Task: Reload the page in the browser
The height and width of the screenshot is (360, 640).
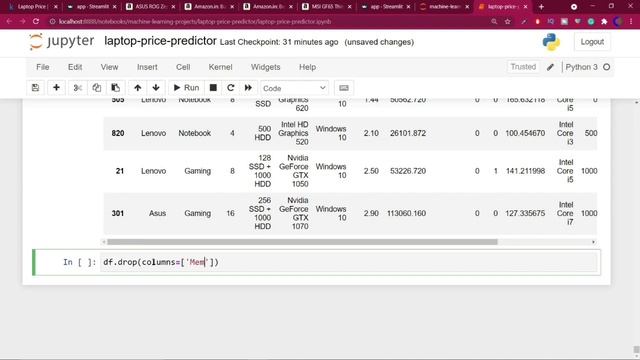Action: [x=36, y=22]
